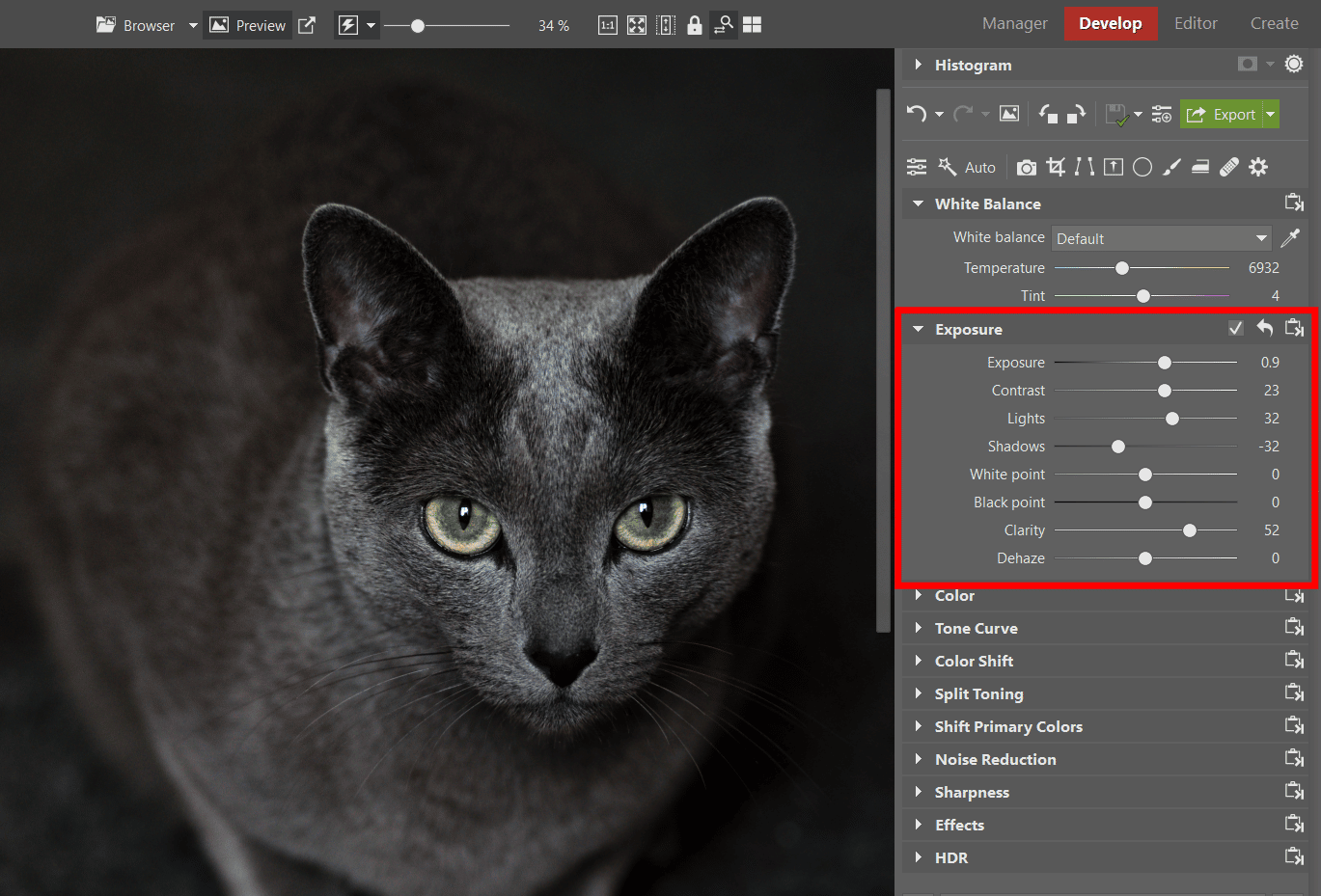Open the White balance Default dropdown
1321x896 pixels.
pyautogui.click(x=1161, y=238)
